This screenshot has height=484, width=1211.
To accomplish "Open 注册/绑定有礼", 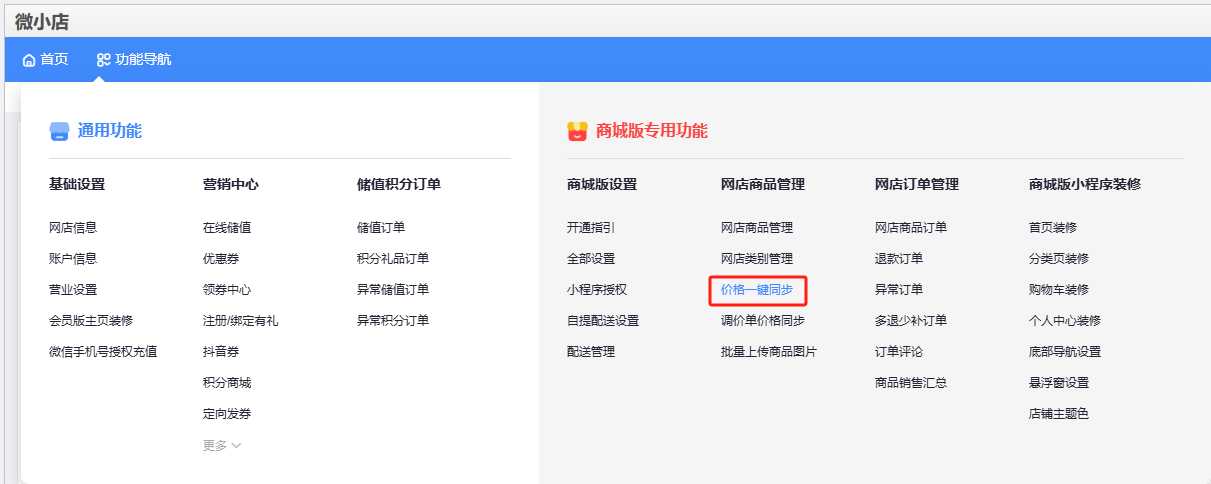I will click(x=241, y=321).
